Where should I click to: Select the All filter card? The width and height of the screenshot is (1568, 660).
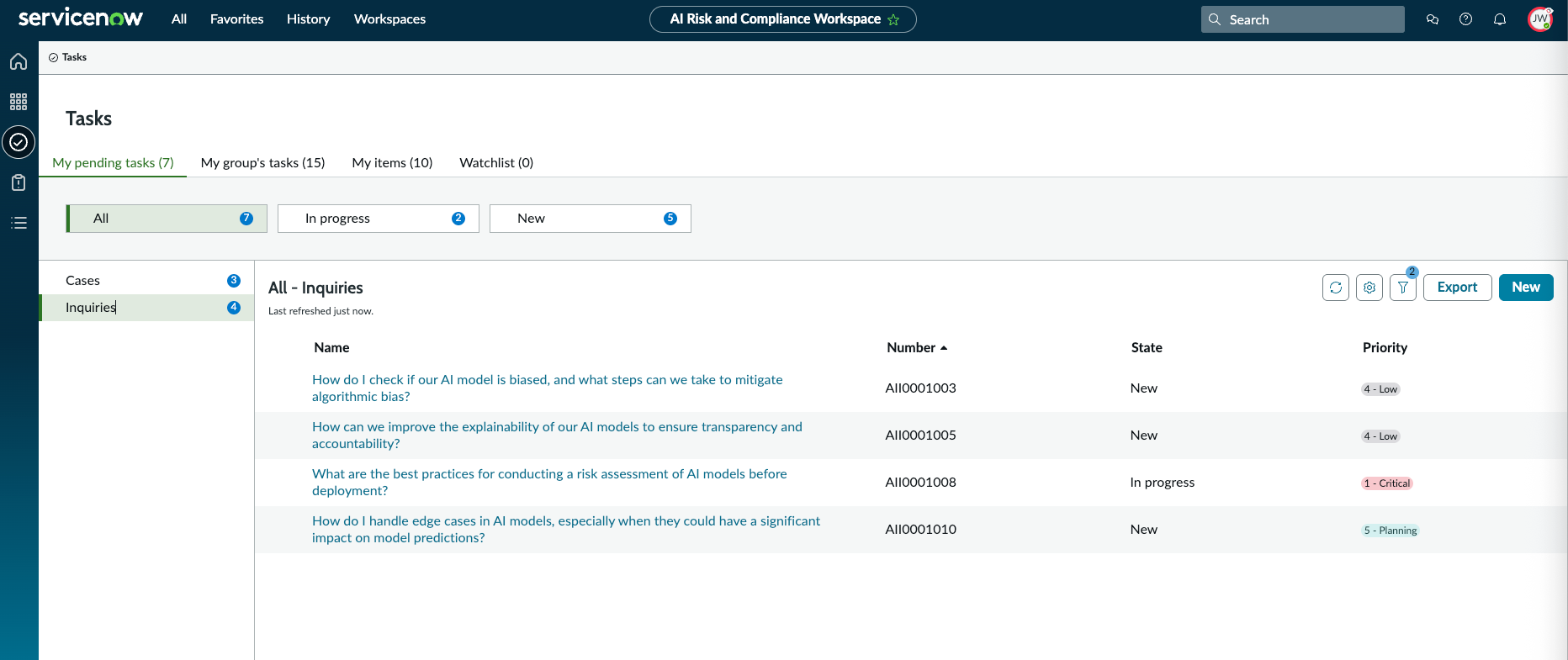tap(167, 219)
